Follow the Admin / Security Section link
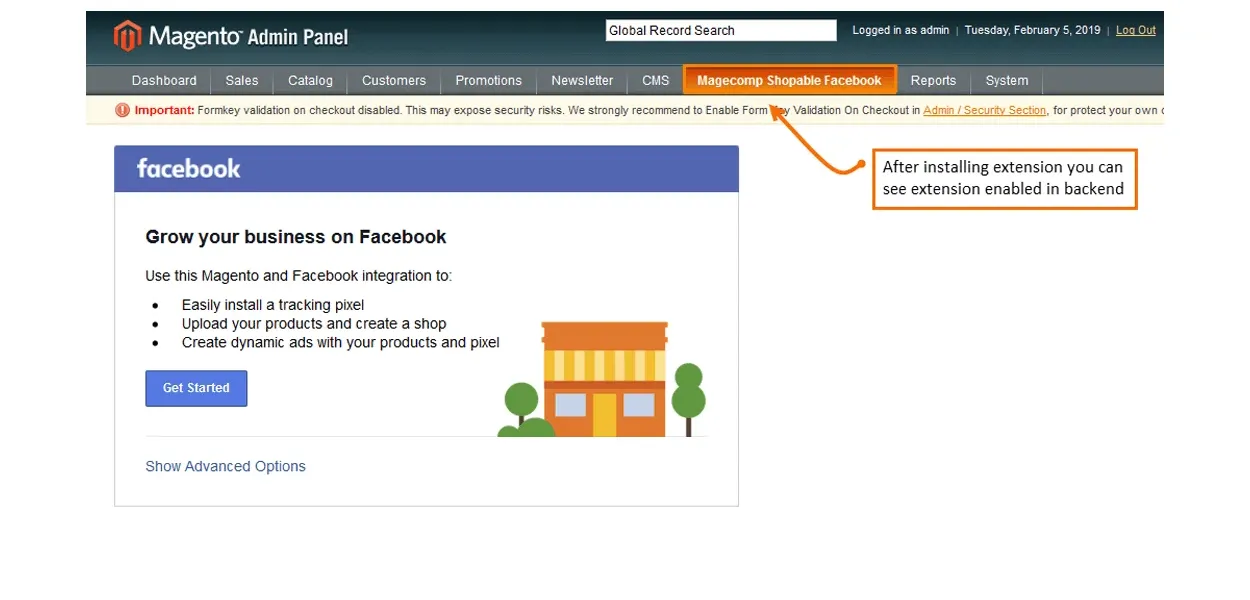Image resolution: width=1250 pixels, height=600 pixels. pyautogui.click(x=984, y=111)
